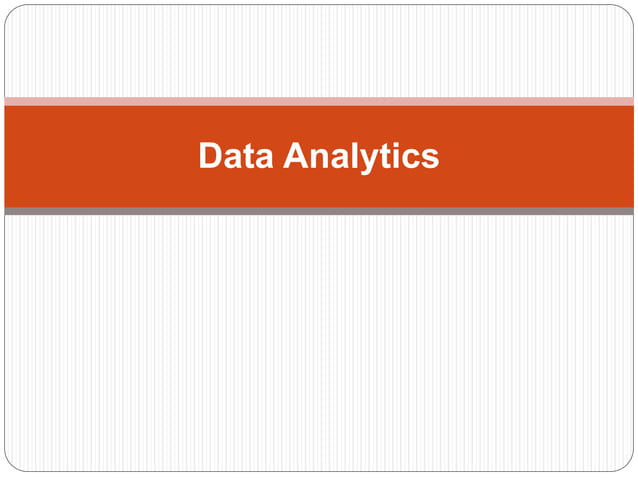Image resolution: width=638 pixels, height=478 pixels.
Task: Click the rounded bottom-left corner of slide
Action: click(x=12, y=464)
